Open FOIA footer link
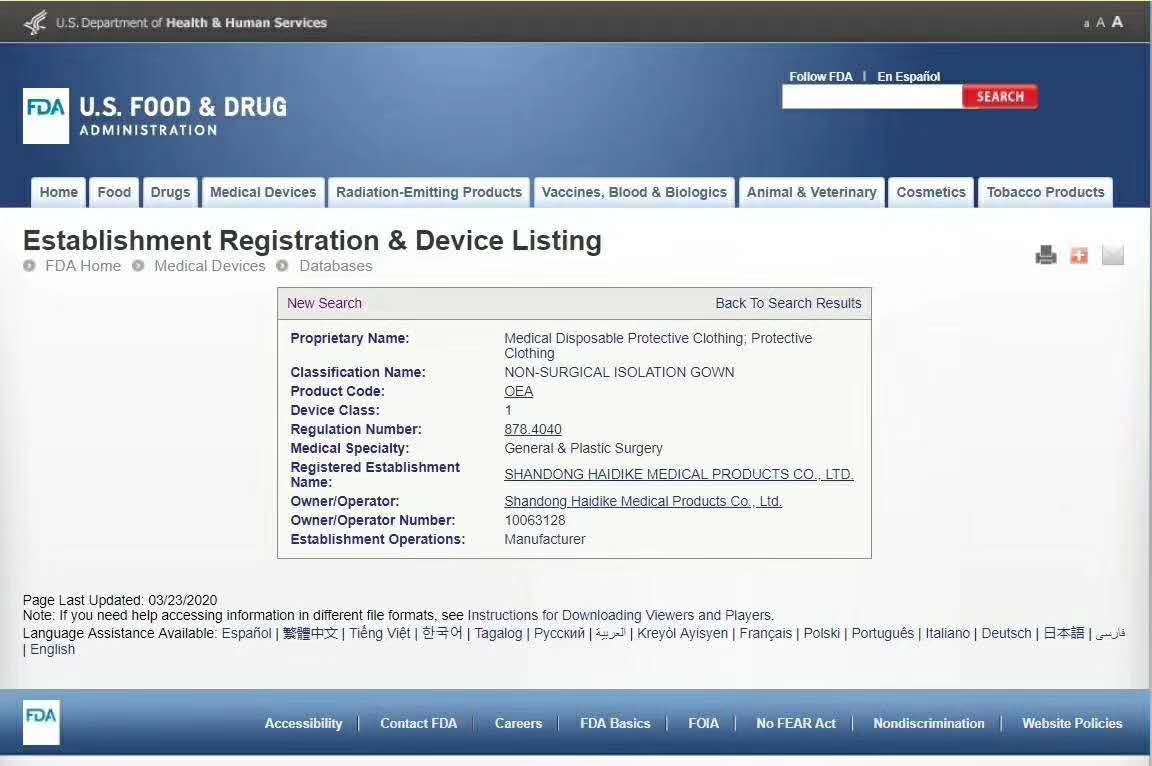1152x766 pixels. (703, 723)
